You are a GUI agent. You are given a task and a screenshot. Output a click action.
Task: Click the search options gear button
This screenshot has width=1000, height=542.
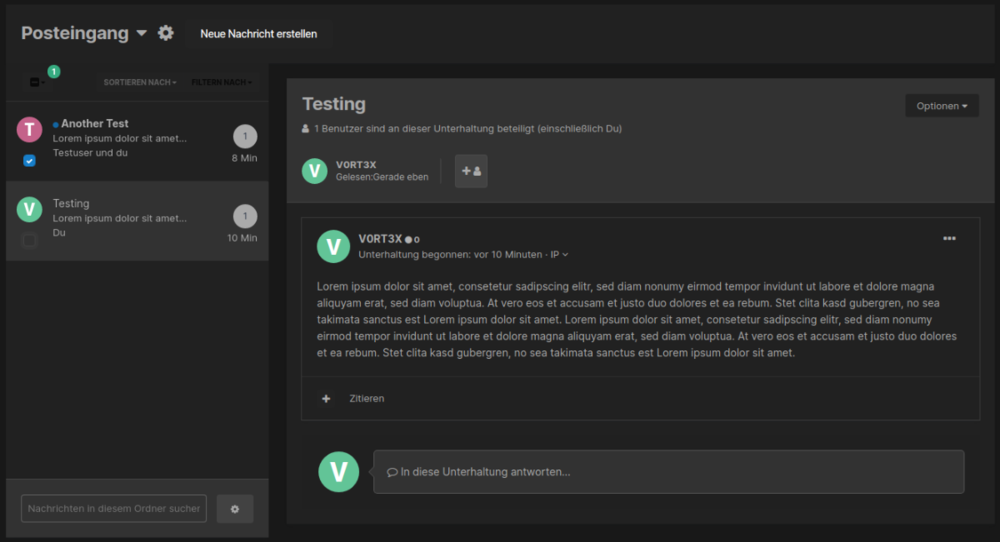coord(235,509)
